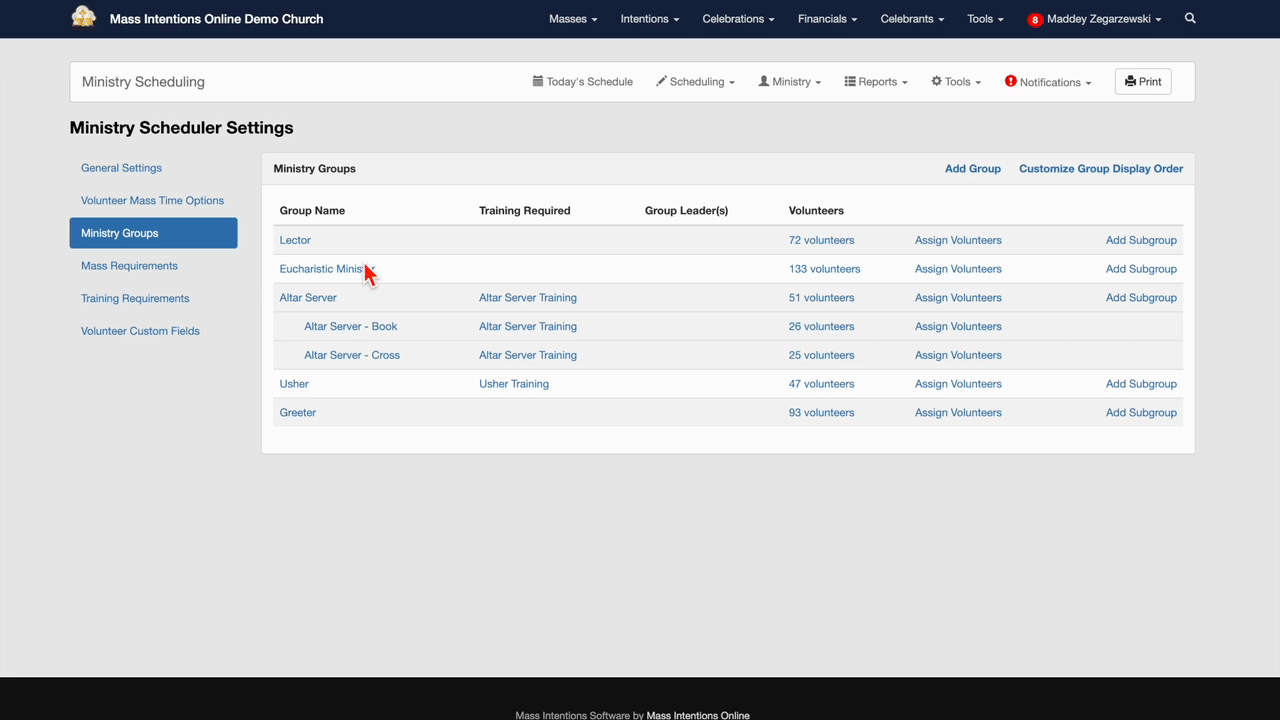Open the Intentions dropdown menu

coord(650,19)
